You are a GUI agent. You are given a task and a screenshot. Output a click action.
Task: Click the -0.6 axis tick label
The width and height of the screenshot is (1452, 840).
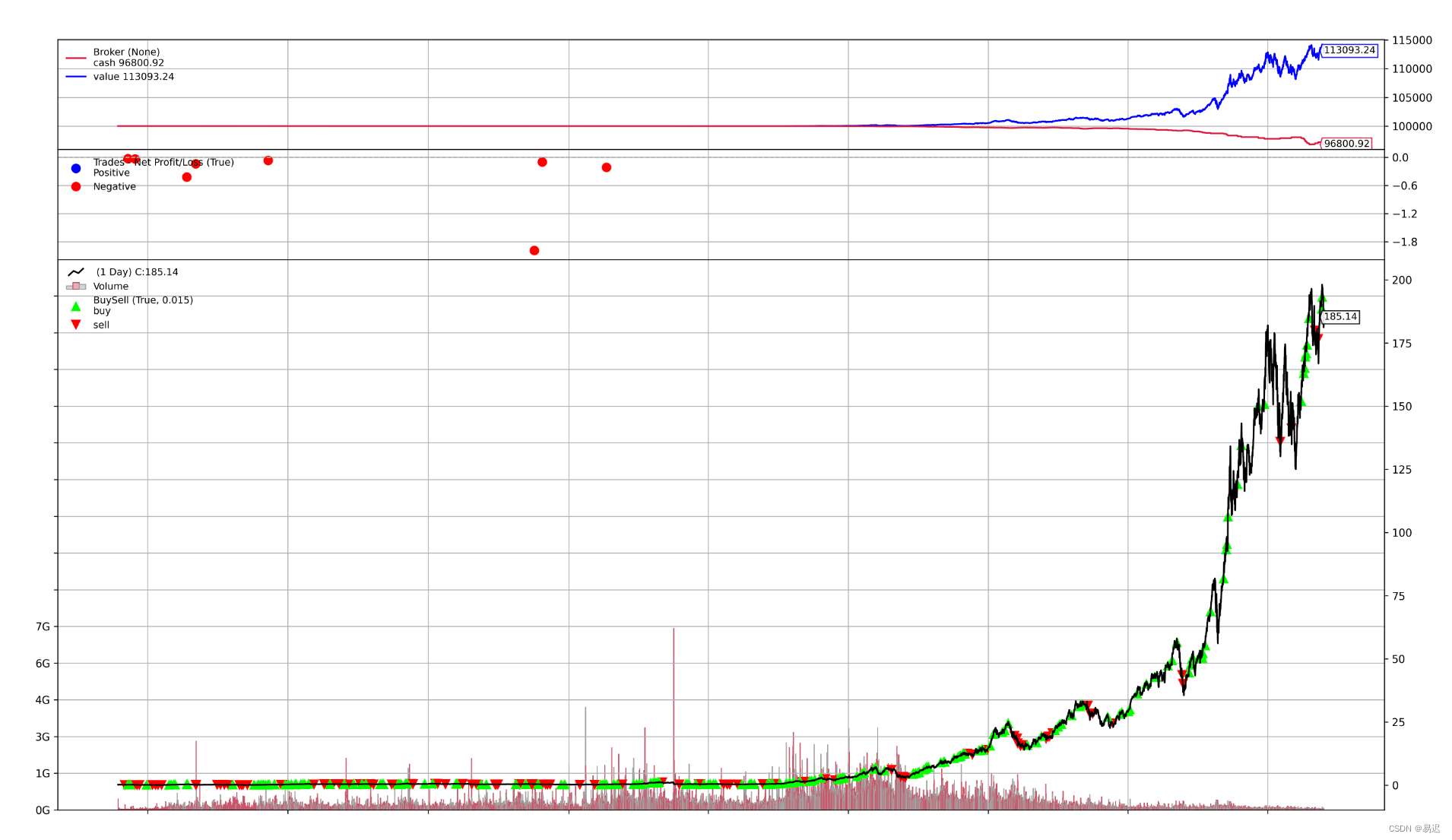1405,186
